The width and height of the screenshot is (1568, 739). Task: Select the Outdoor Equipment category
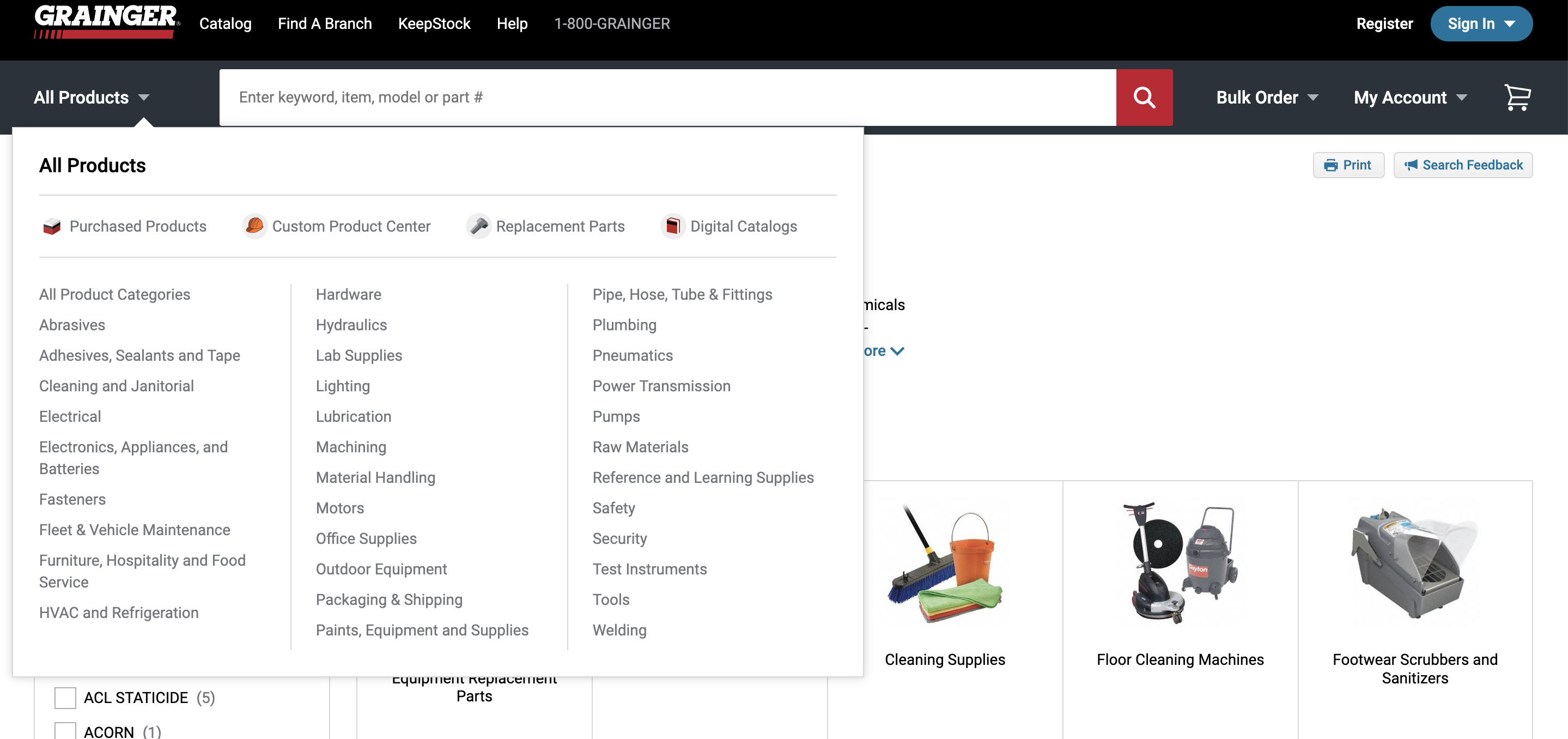point(381,568)
